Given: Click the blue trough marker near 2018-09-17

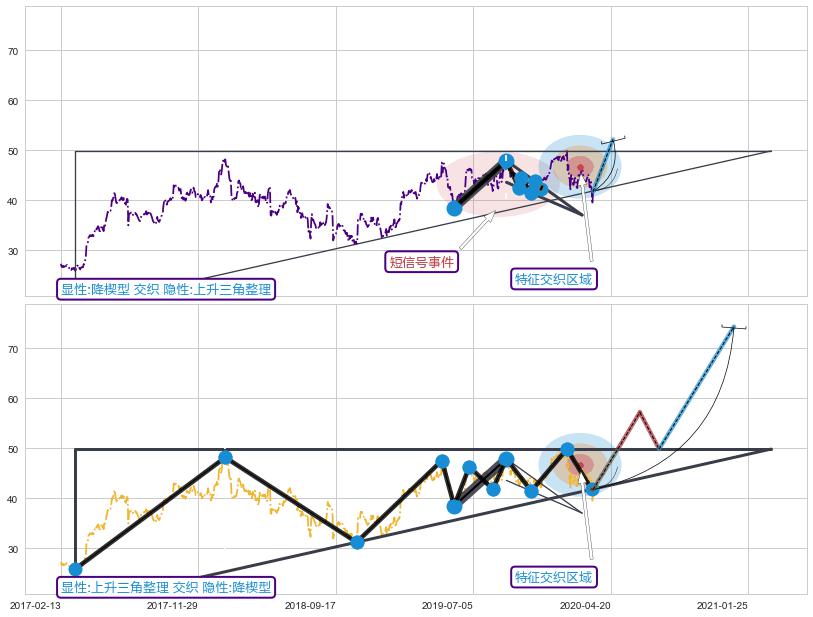Looking at the screenshot, I should tap(357, 542).
